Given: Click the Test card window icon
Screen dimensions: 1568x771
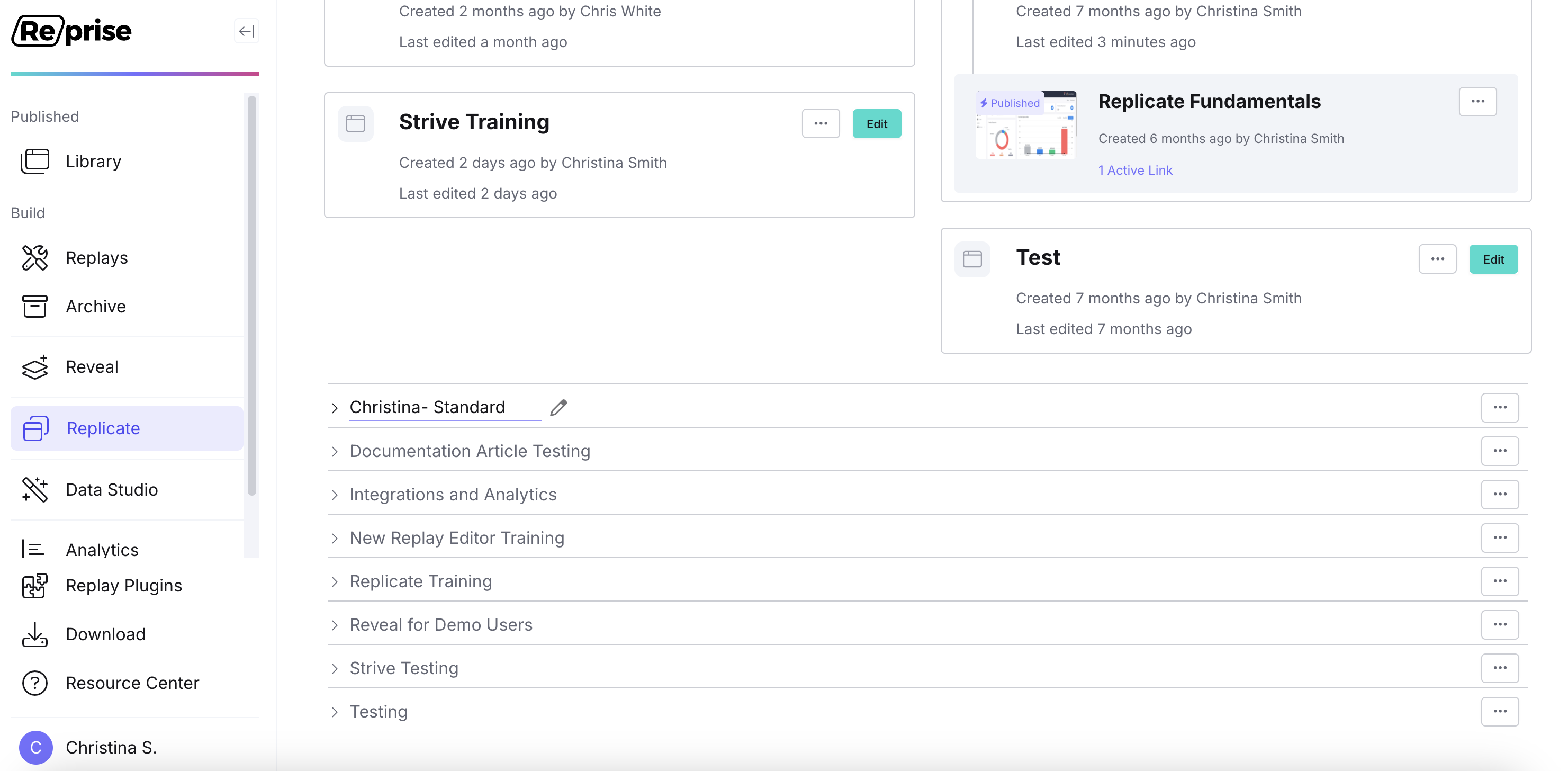Looking at the screenshot, I should tap(972, 259).
